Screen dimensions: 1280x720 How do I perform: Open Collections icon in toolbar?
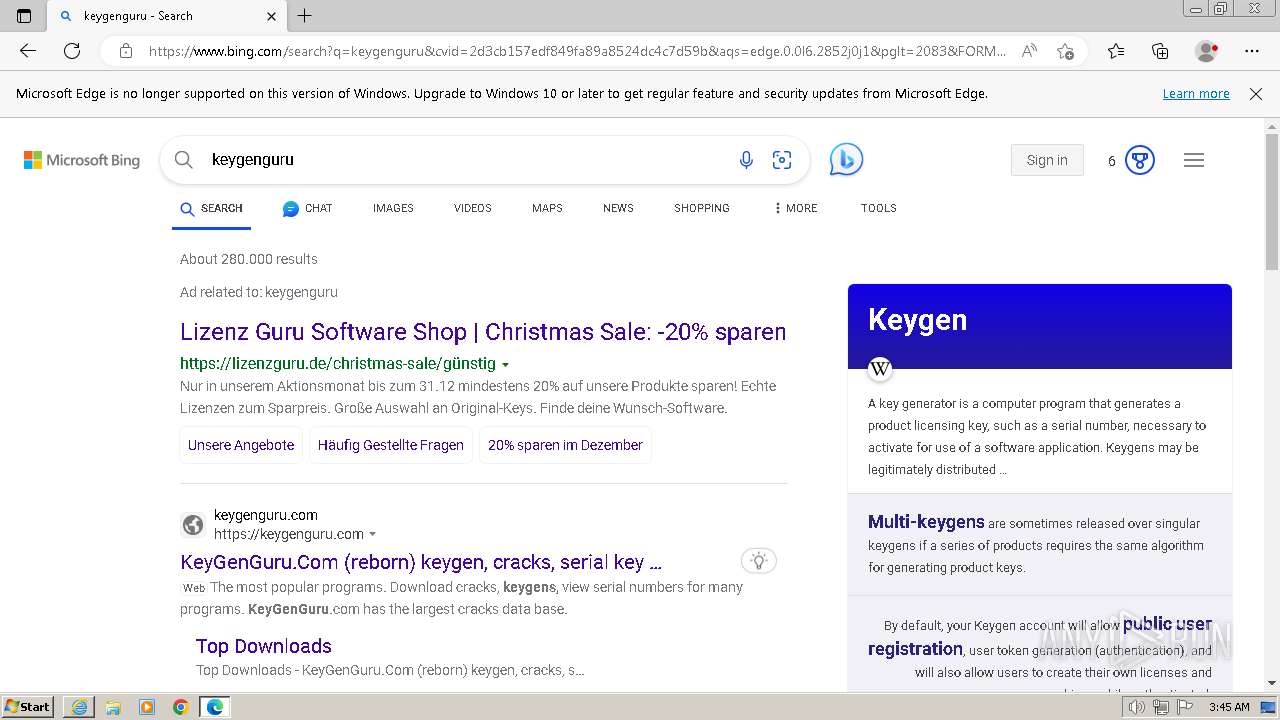pyautogui.click(x=1160, y=51)
